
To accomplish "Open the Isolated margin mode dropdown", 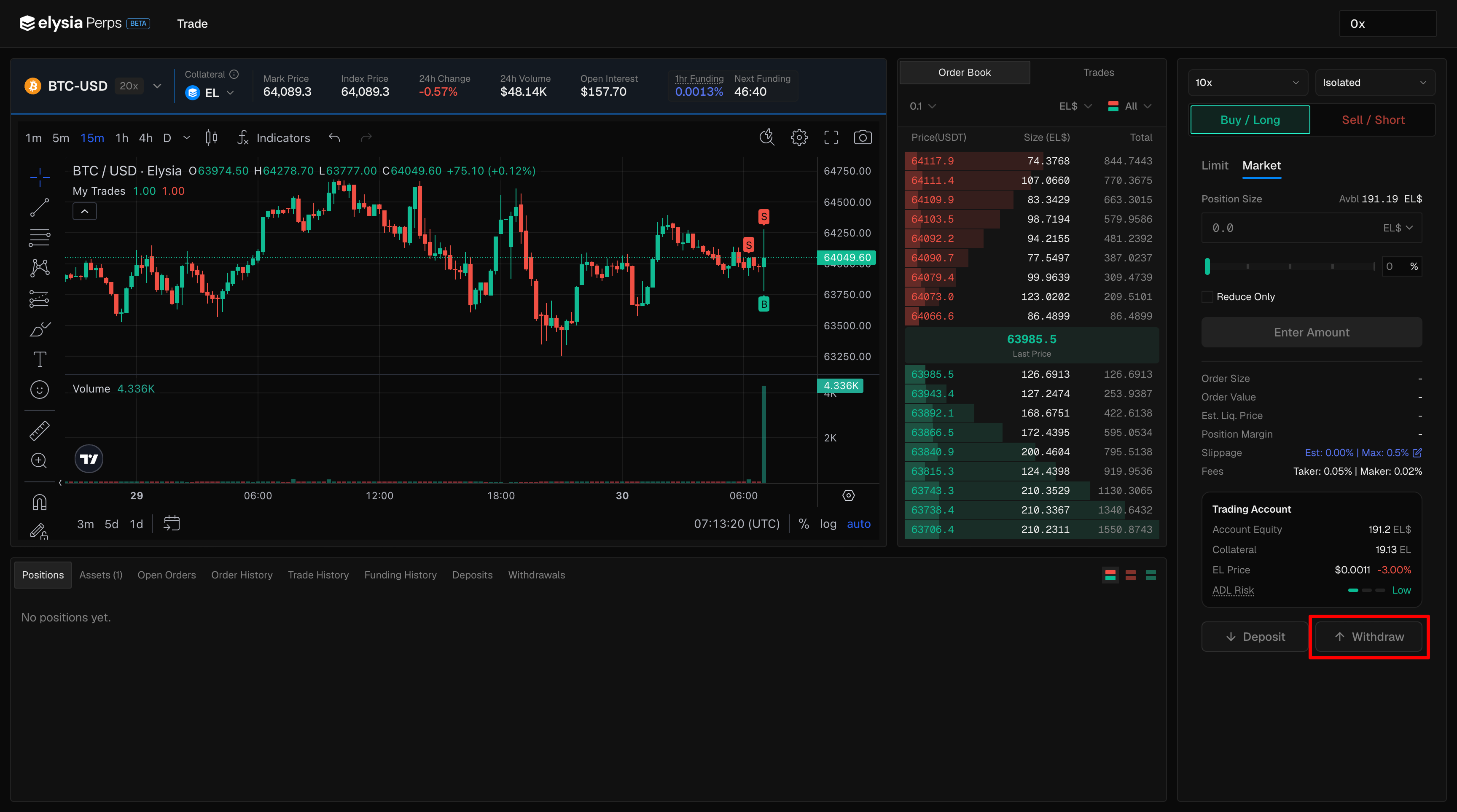I will (1375, 83).
